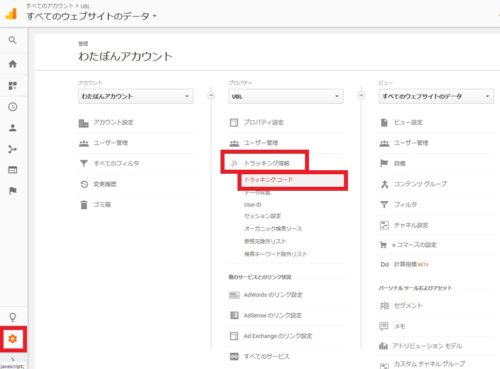500x369 pixels.
Task: Click the funnel icon for view フィルタ
Action: pos(384,204)
